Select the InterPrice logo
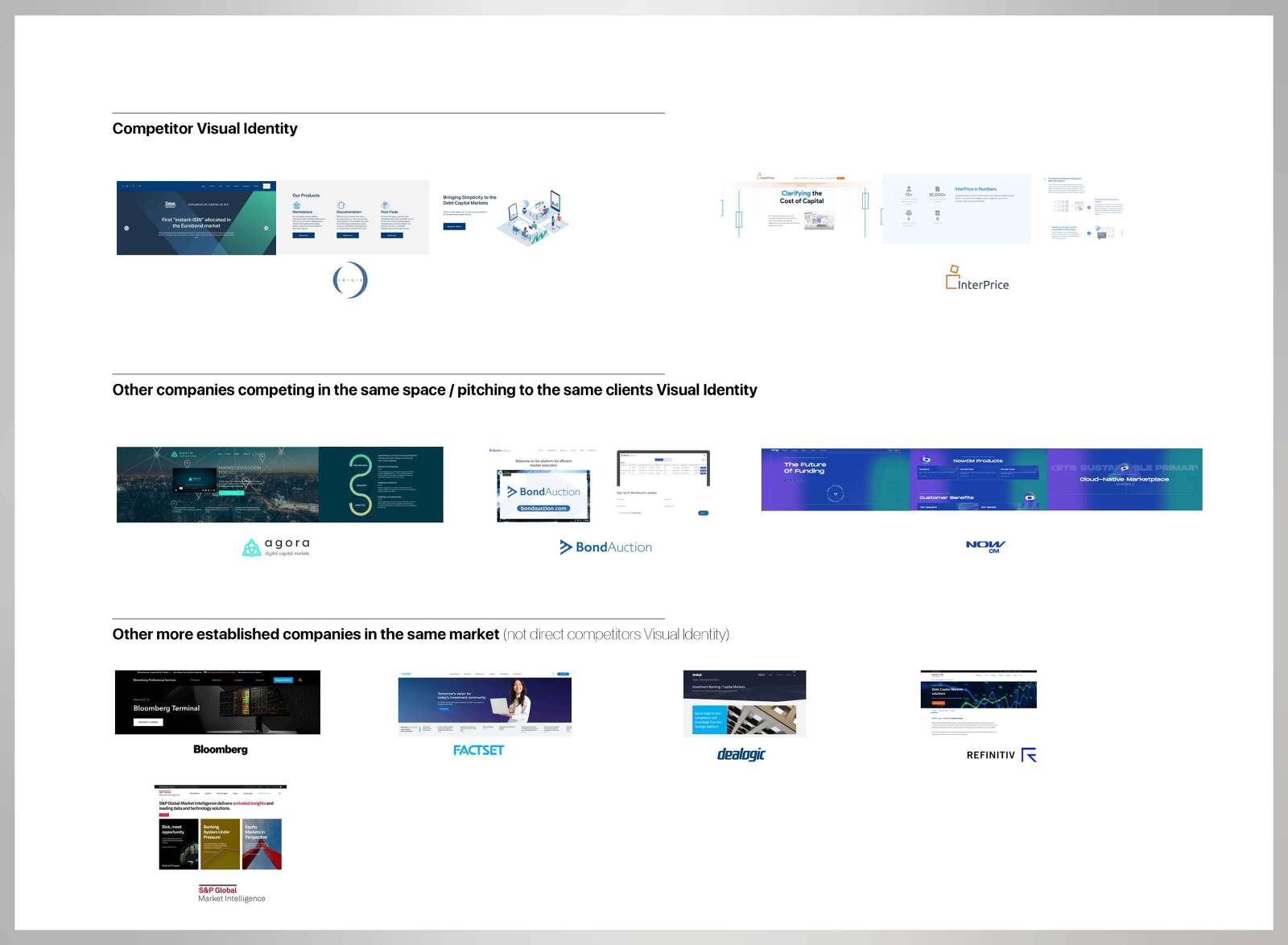The width and height of the screenshot is (1288, 945). [x=976, y=279]
